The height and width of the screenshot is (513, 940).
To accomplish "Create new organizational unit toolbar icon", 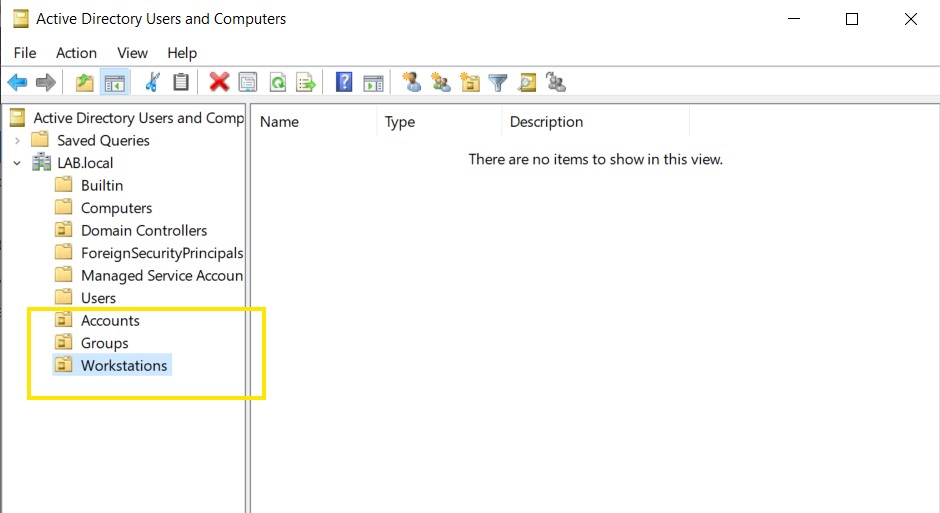I will pyautogui.click(x=469, y=82).
